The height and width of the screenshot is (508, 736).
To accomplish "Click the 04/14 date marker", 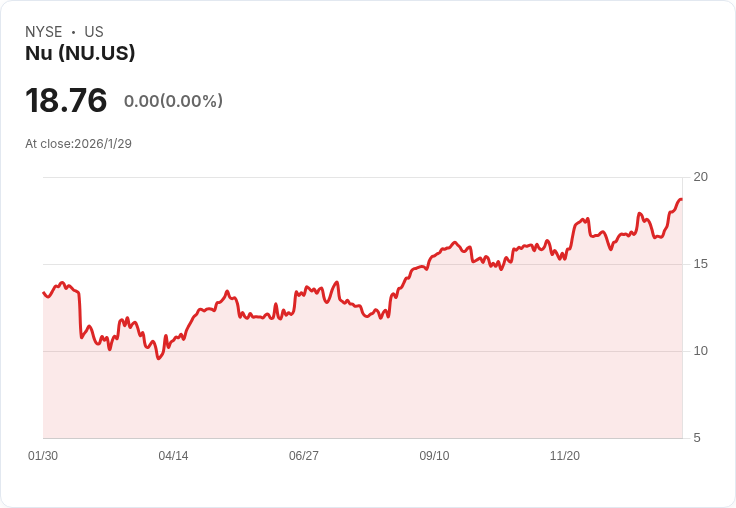I will click(x=173, y=456).
